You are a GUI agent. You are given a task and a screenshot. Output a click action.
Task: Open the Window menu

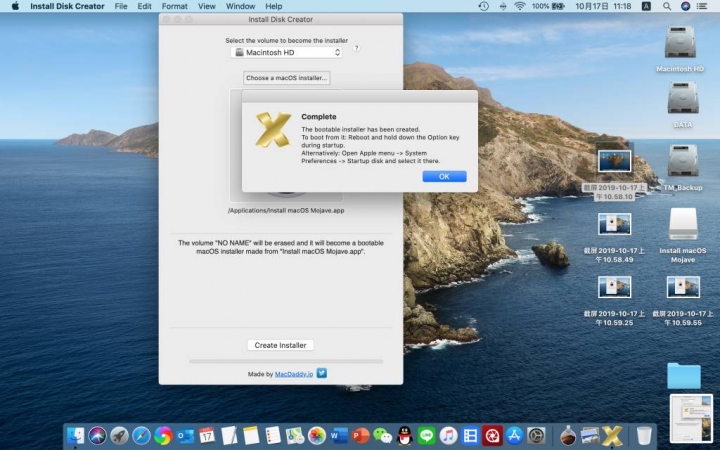pos(241,6)
